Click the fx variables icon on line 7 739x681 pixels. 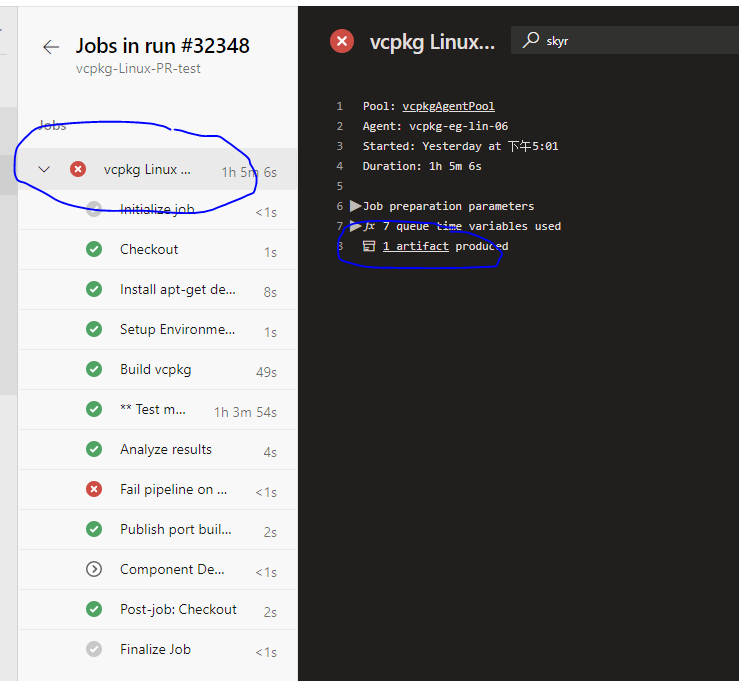click(370, 226)
